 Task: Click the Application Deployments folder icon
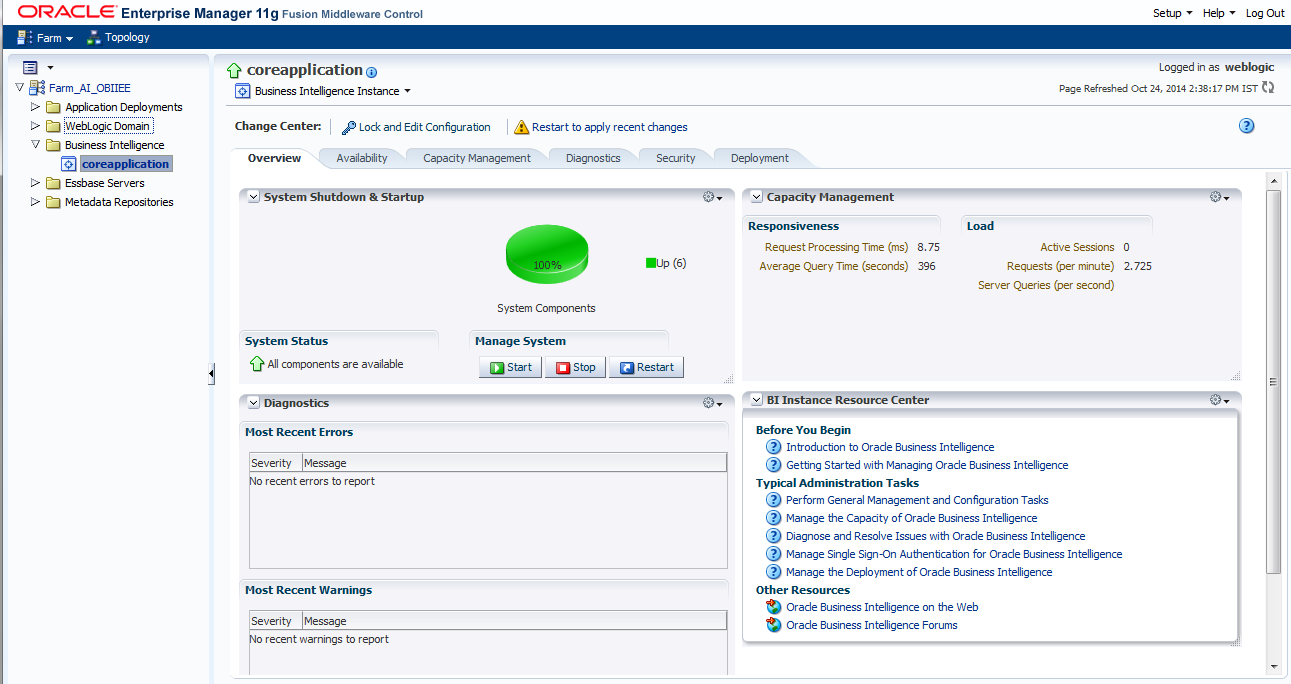pos(53,107)
